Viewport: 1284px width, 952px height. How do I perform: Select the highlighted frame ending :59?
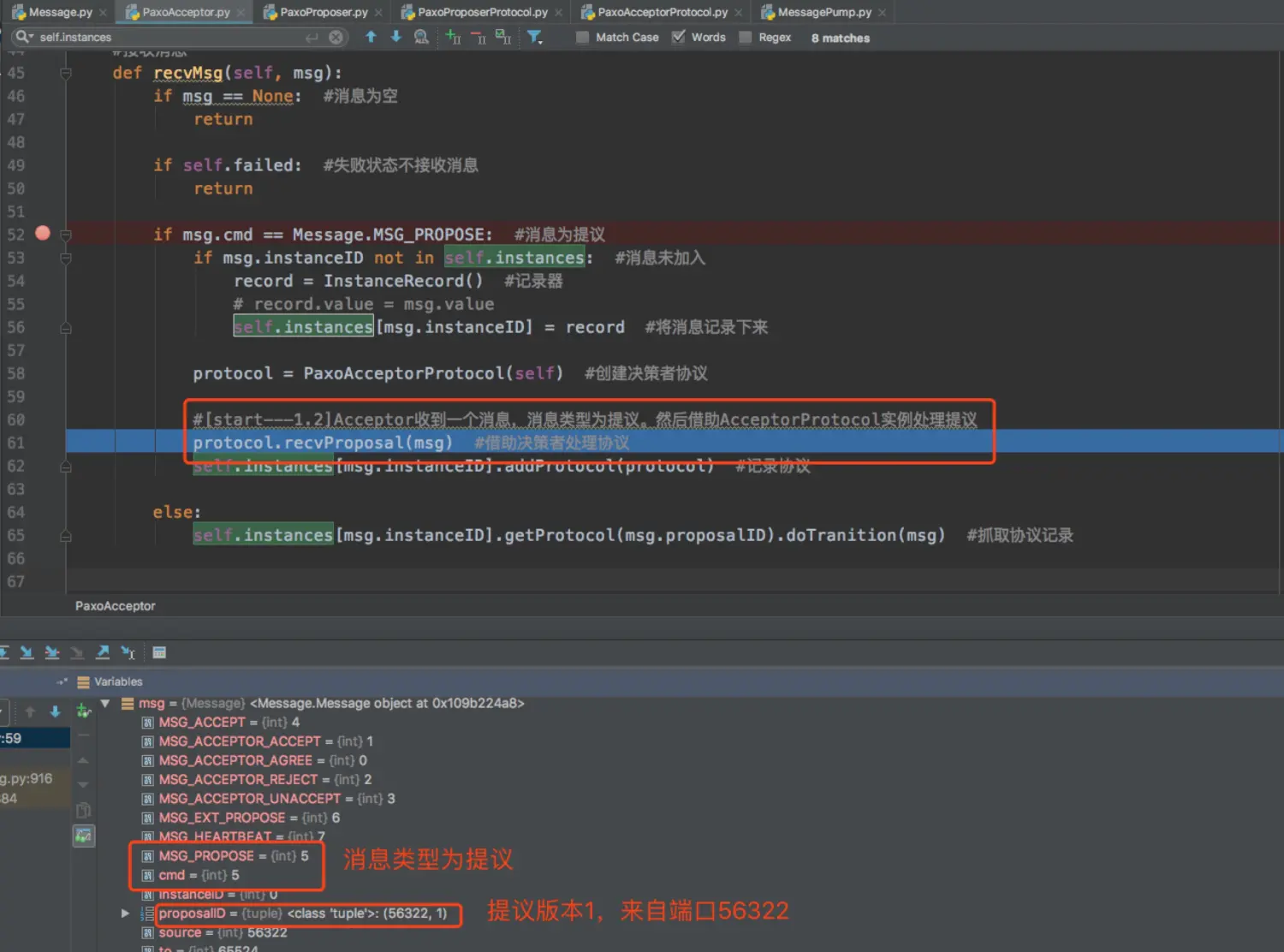[35, 738]
